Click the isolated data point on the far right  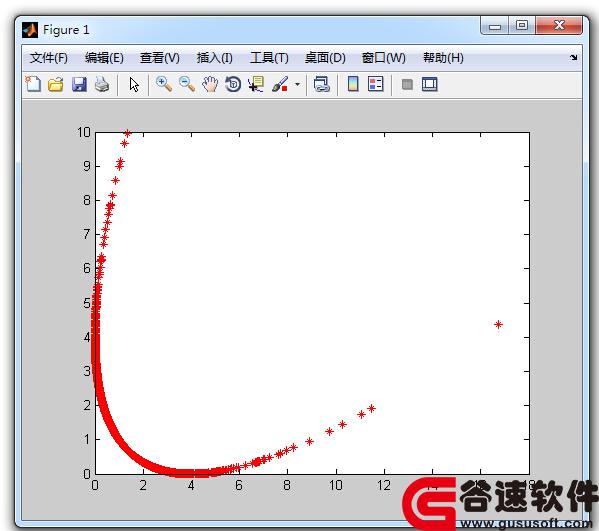click(498, 324)
